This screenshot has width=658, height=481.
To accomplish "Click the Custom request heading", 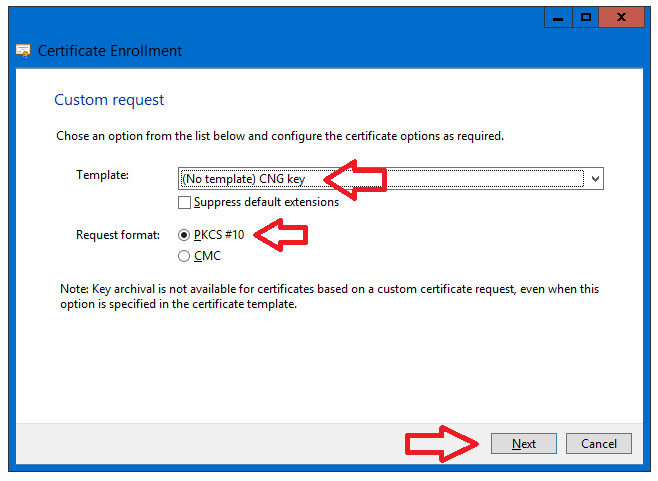I will coord(109,100).
